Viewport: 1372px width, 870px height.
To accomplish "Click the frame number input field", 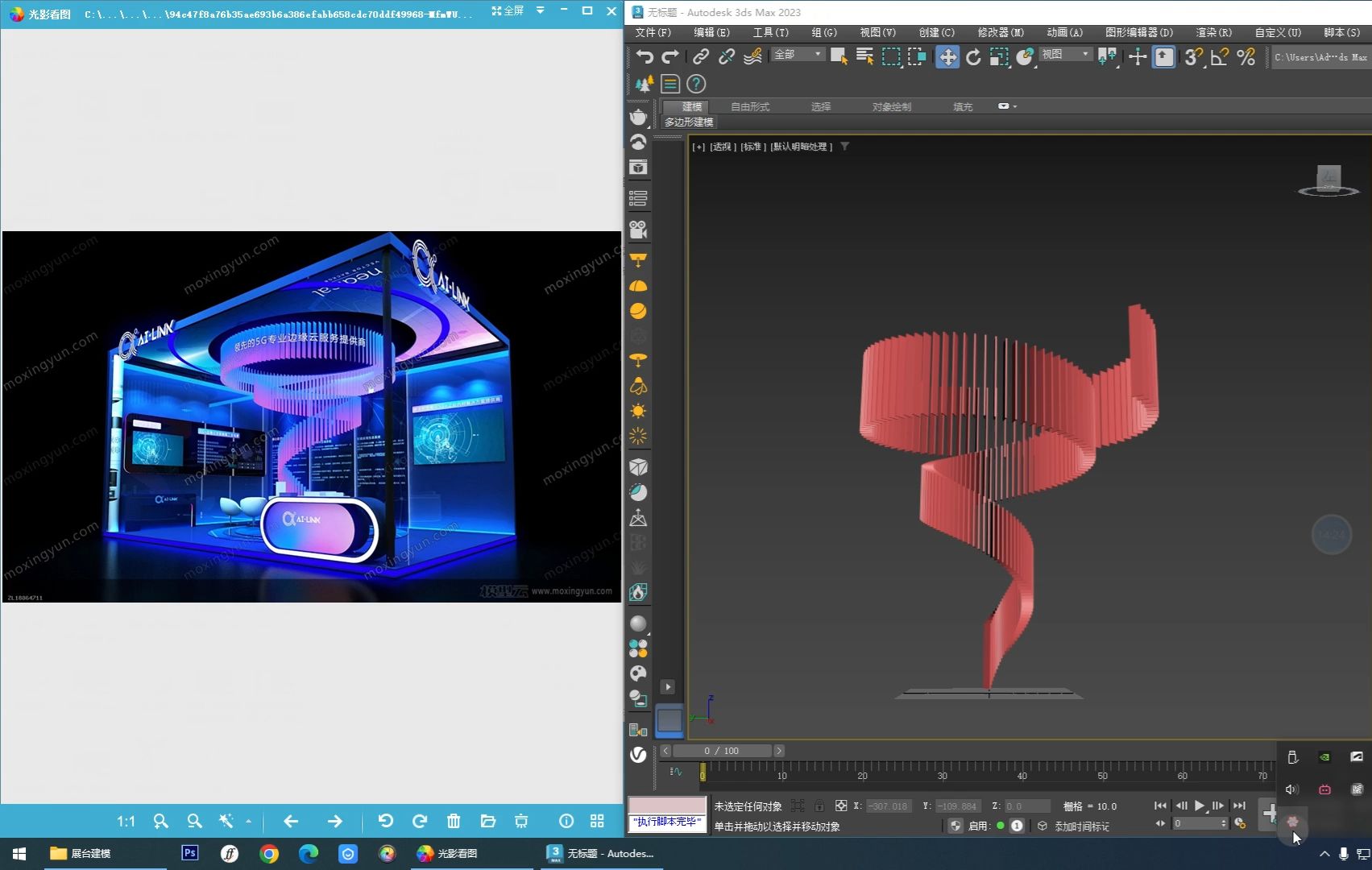I will pyautogui.click(x=1200, y=823).
